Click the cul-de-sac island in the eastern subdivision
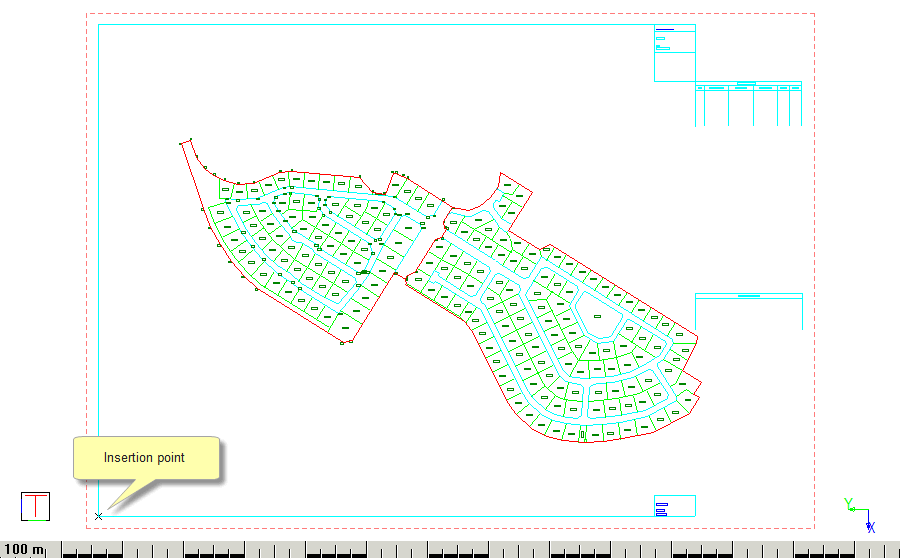Image resolution: width=900 pixels, height=558 pixels. click(x=598, y=320)
